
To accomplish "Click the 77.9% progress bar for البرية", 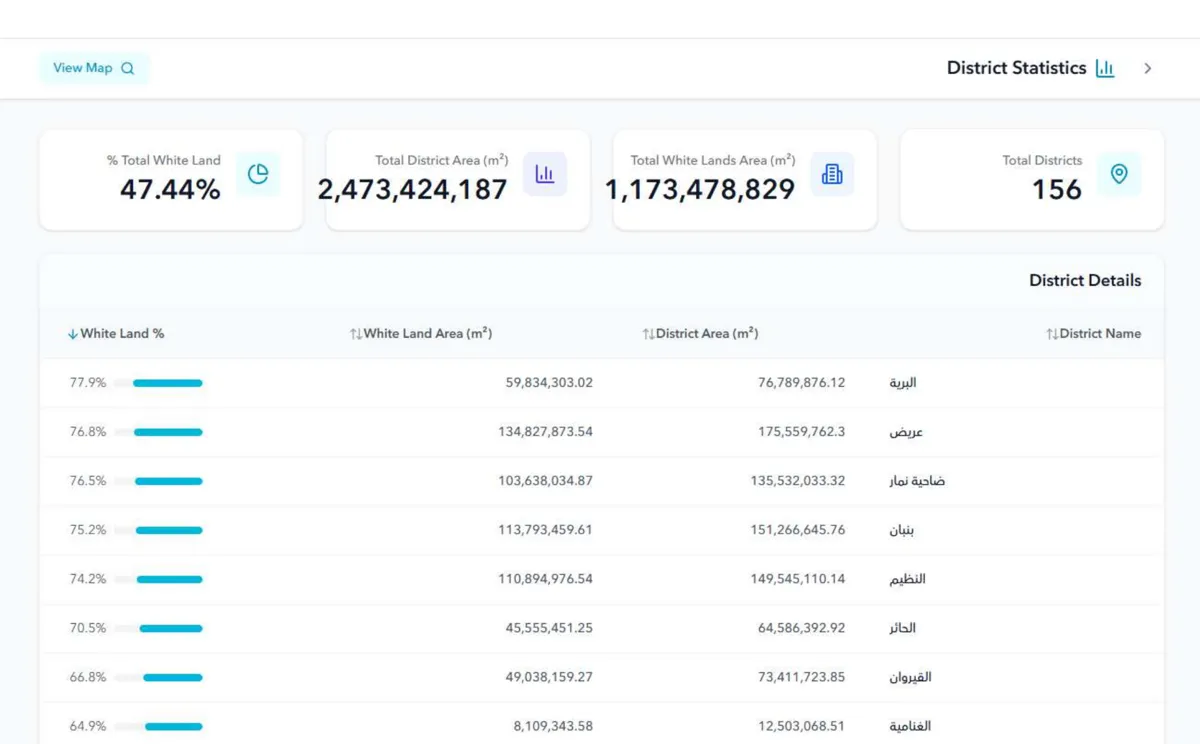I will pyautogui.click(x=158, y=383).
